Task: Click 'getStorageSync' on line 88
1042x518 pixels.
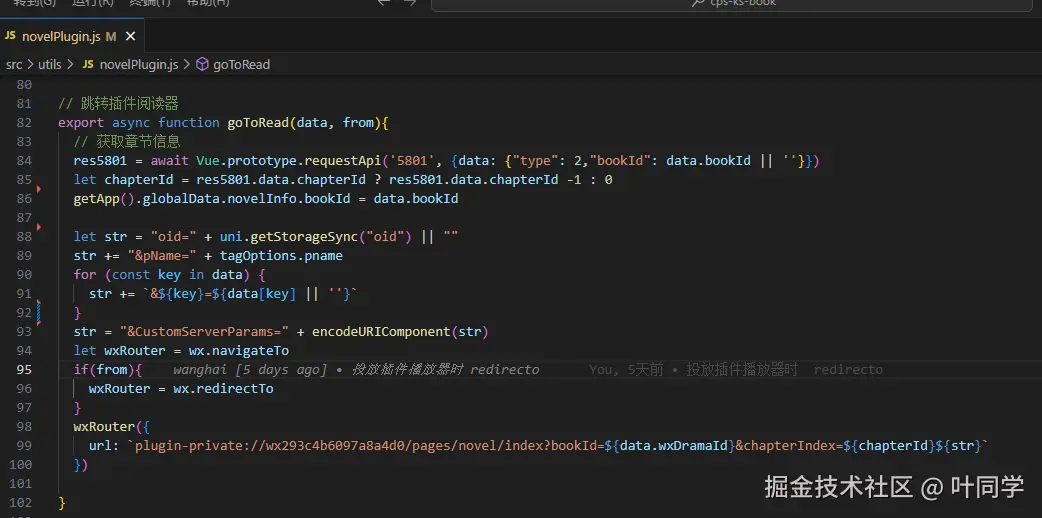Action: point(304,237)
